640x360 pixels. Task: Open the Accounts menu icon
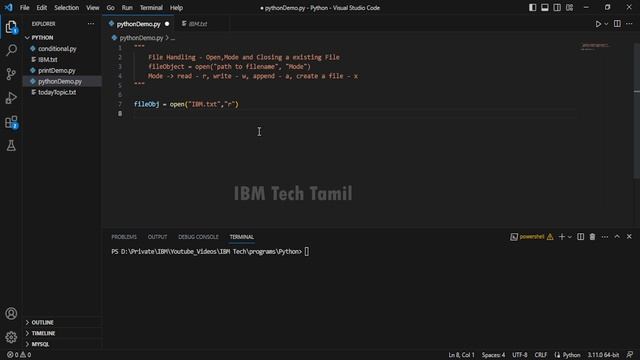tap(11, 313)
